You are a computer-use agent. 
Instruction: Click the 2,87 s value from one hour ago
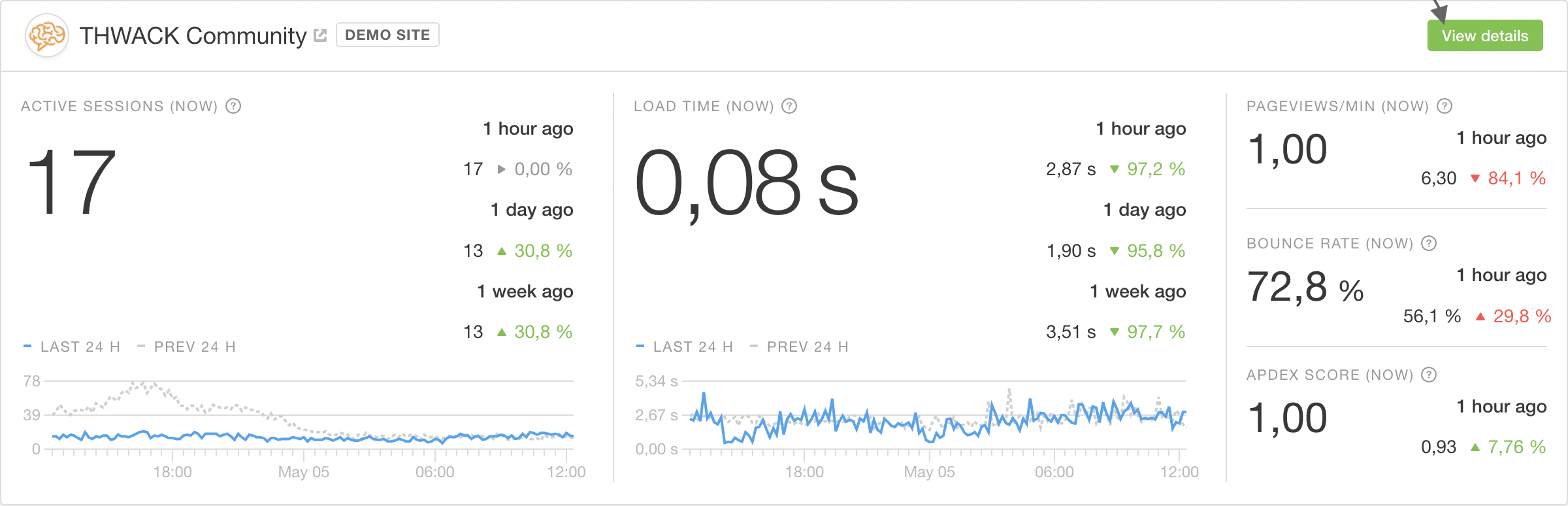1071,169
